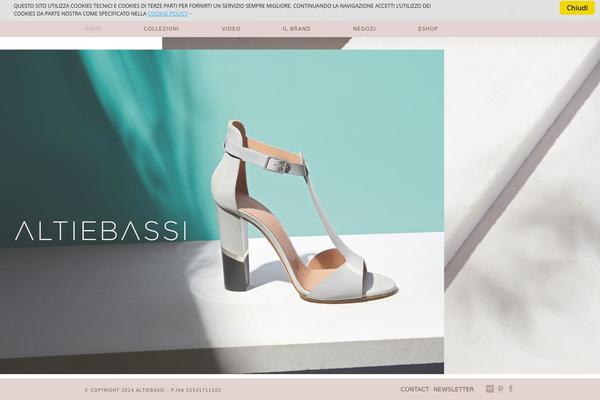Click the ALTIEBASSI logo on the hero image
The image size is (600, 400).
pyautogui.click(x=101, y=231)
